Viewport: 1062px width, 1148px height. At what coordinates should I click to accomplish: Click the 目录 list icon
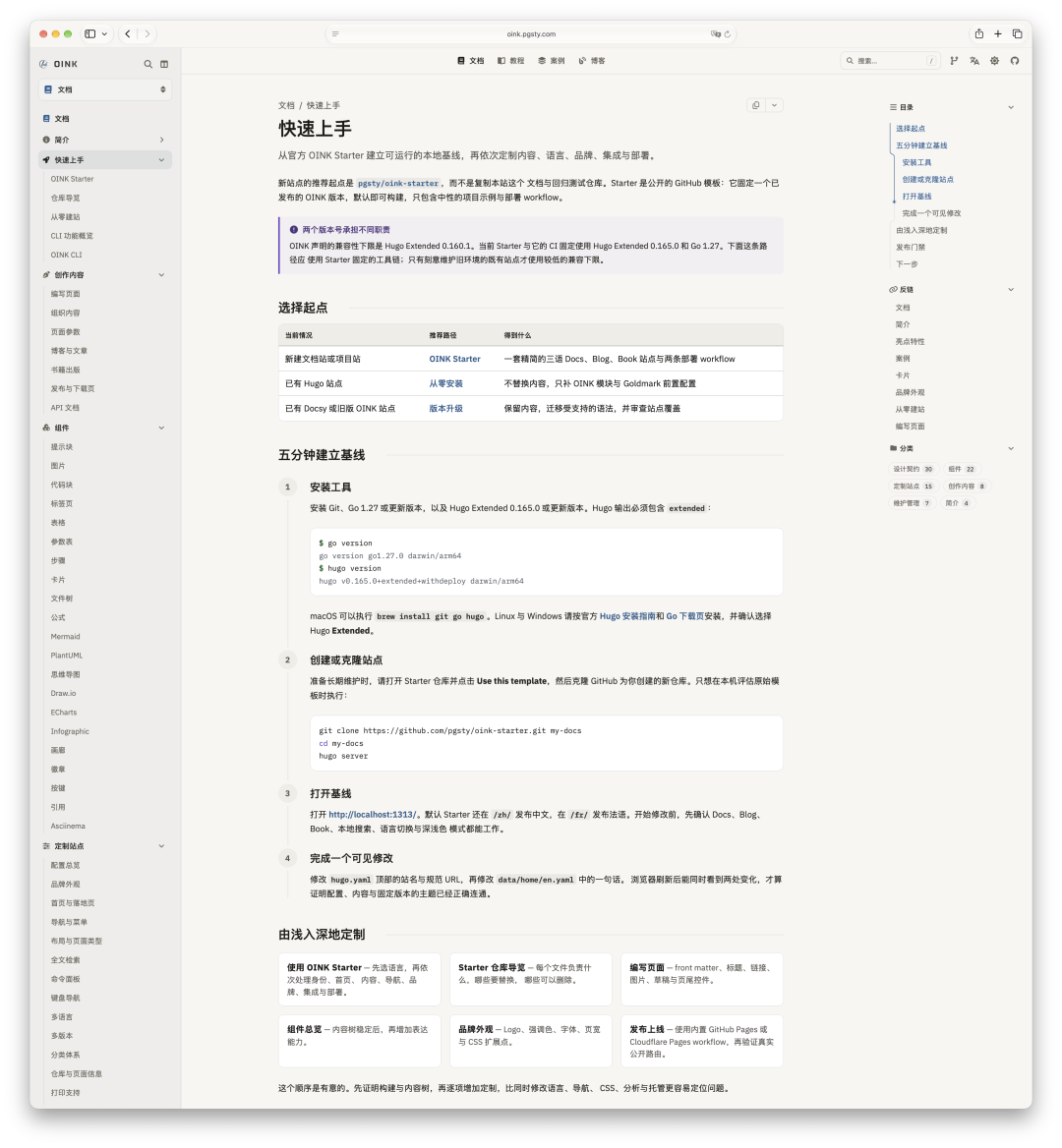[893, 108]
